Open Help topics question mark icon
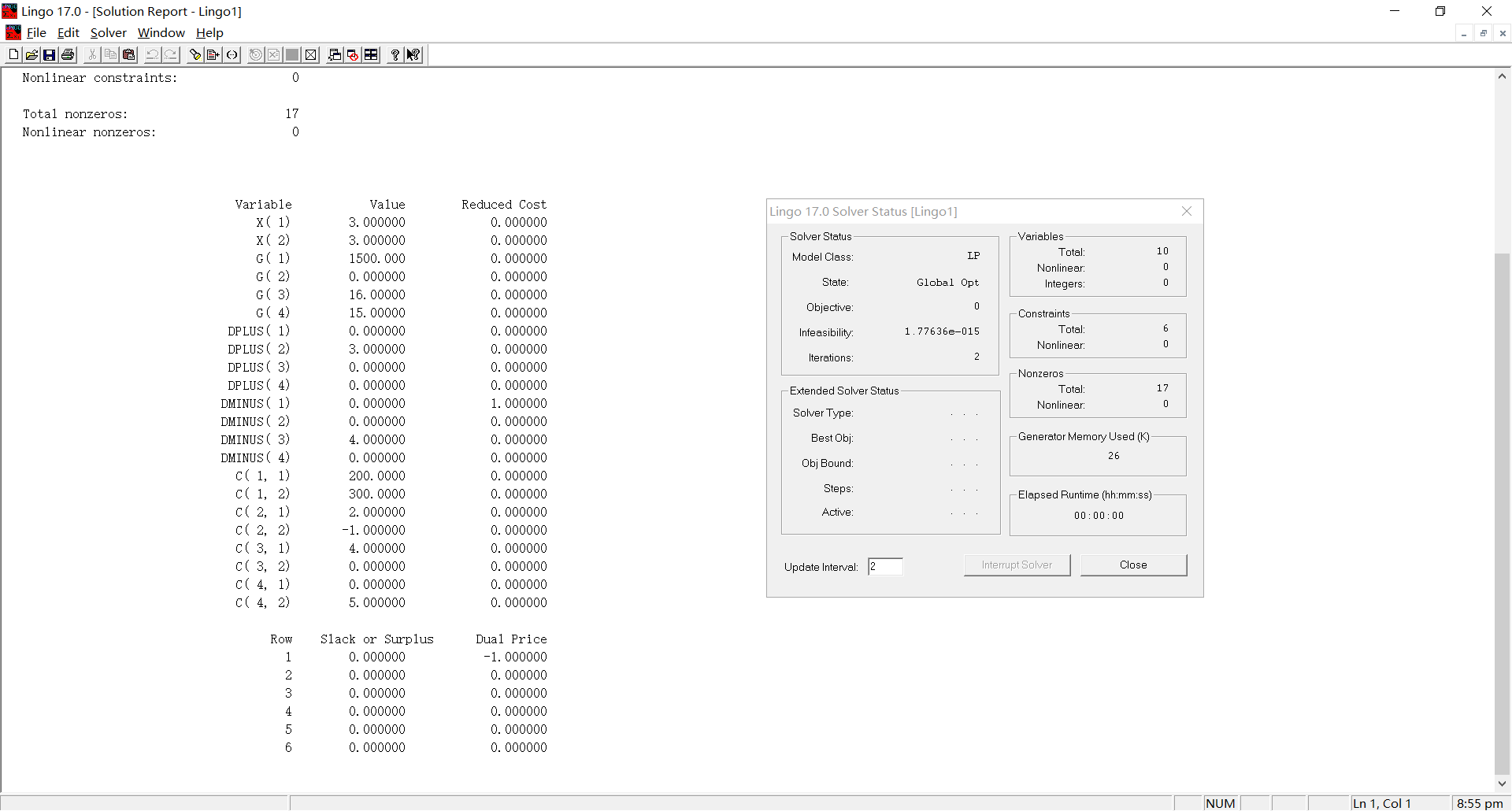The image size is (1512, 811). tap(395, 55)
